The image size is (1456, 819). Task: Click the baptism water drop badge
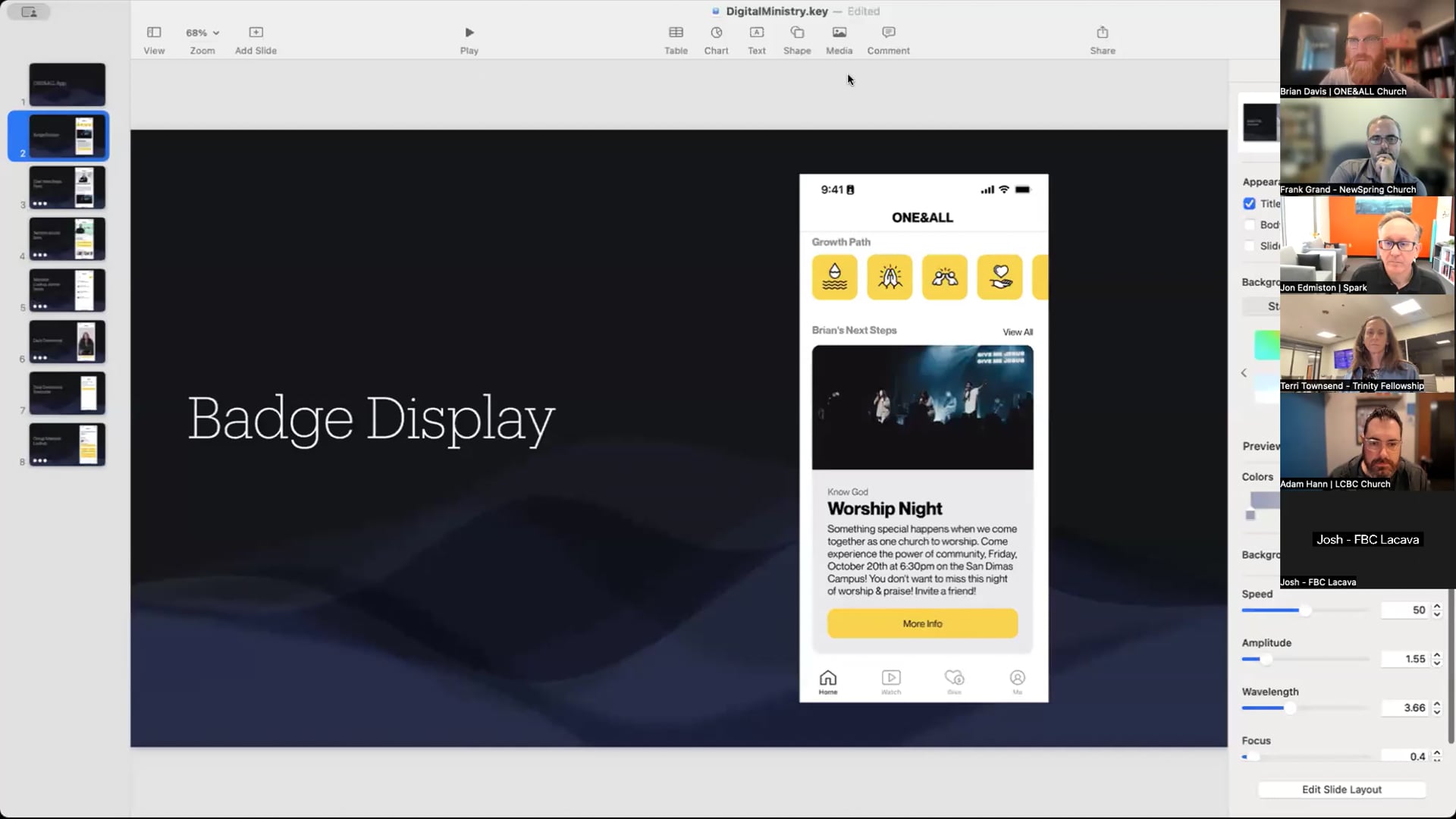[x=834, y=278]
